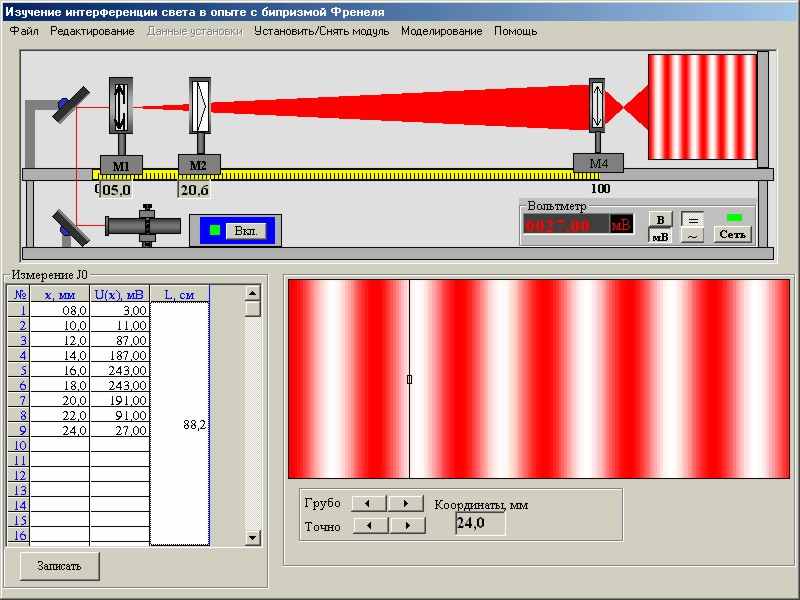The width and height of the screenshot is (800, 600).
Task: Click the yellow optical bench ruler
Action: click(x=347, y=175)
